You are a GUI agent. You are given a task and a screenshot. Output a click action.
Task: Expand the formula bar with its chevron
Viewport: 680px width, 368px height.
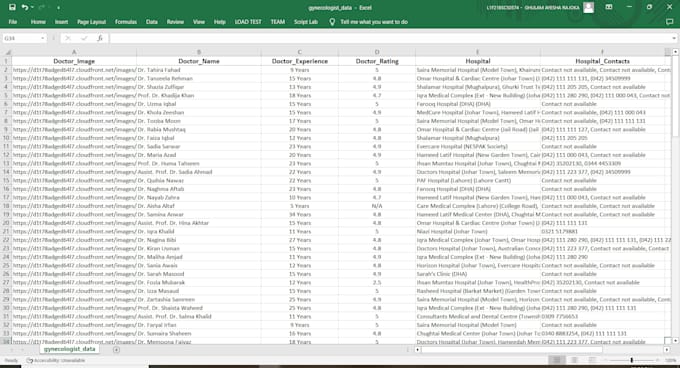click(x=674, y=38)
